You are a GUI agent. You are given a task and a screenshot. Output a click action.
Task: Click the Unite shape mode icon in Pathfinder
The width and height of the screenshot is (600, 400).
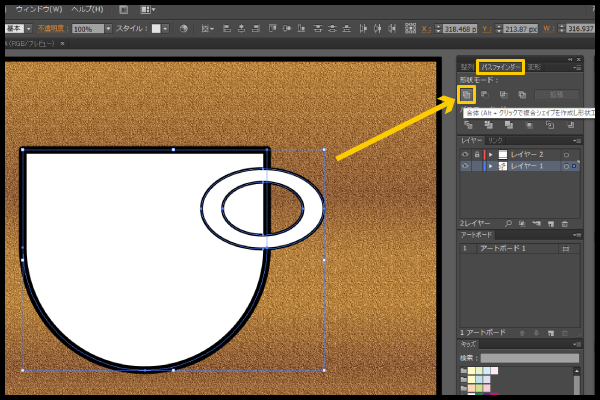(x=467, y=95)
